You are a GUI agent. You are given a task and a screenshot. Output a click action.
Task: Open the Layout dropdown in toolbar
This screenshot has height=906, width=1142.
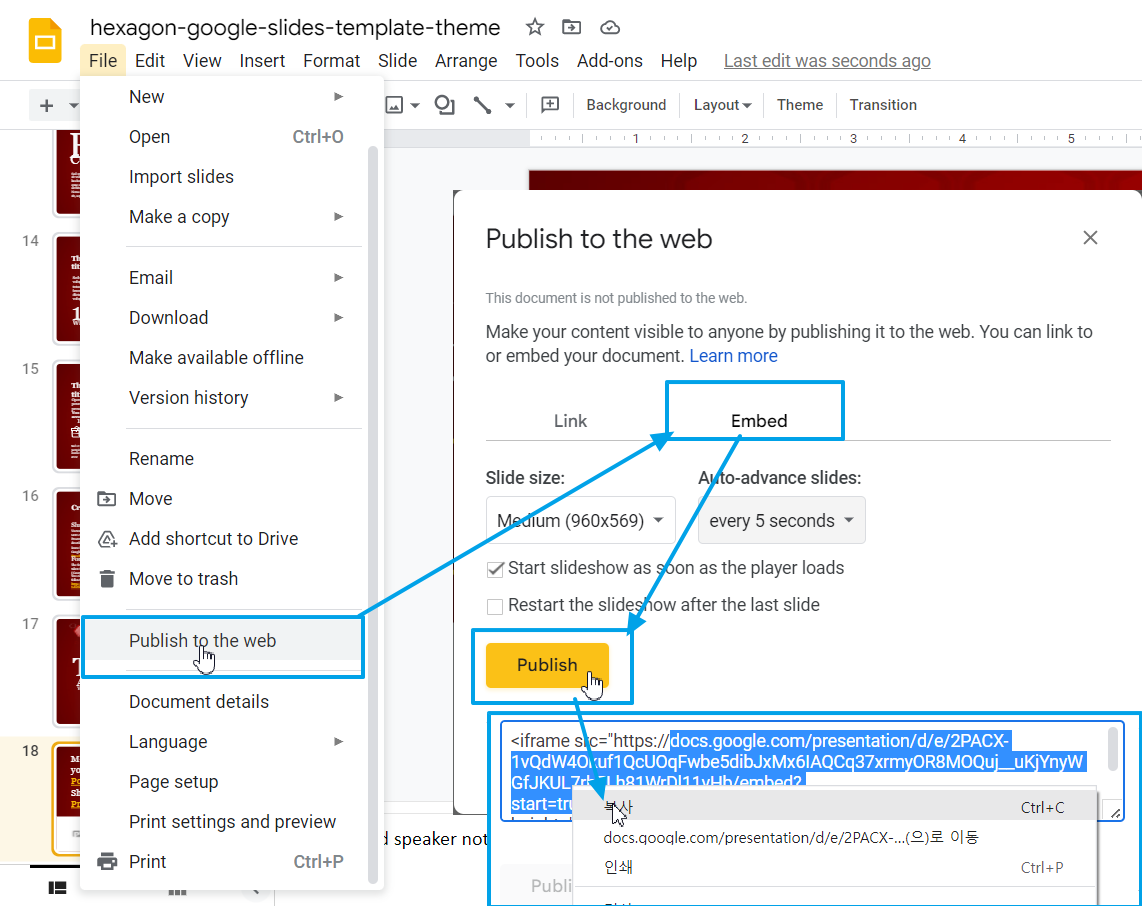(722, 105)
